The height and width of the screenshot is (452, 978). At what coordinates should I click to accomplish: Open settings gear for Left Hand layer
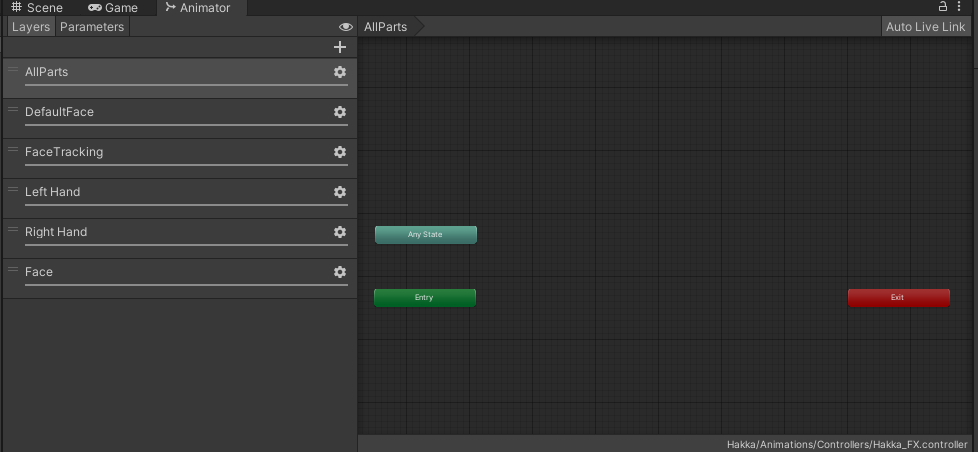click(x=339, y=191)
